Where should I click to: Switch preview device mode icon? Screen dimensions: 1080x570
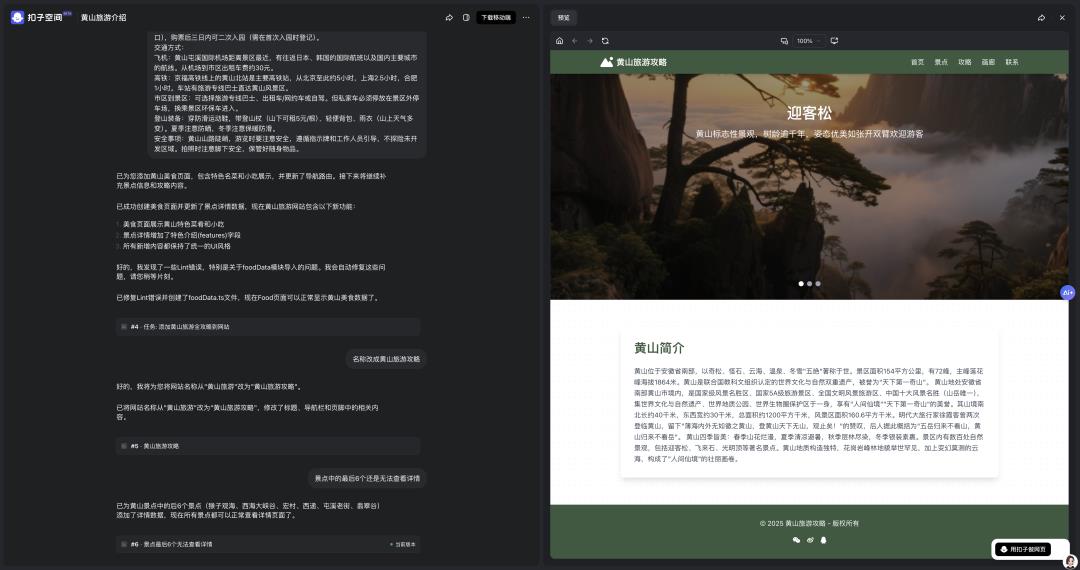point(784,41)
